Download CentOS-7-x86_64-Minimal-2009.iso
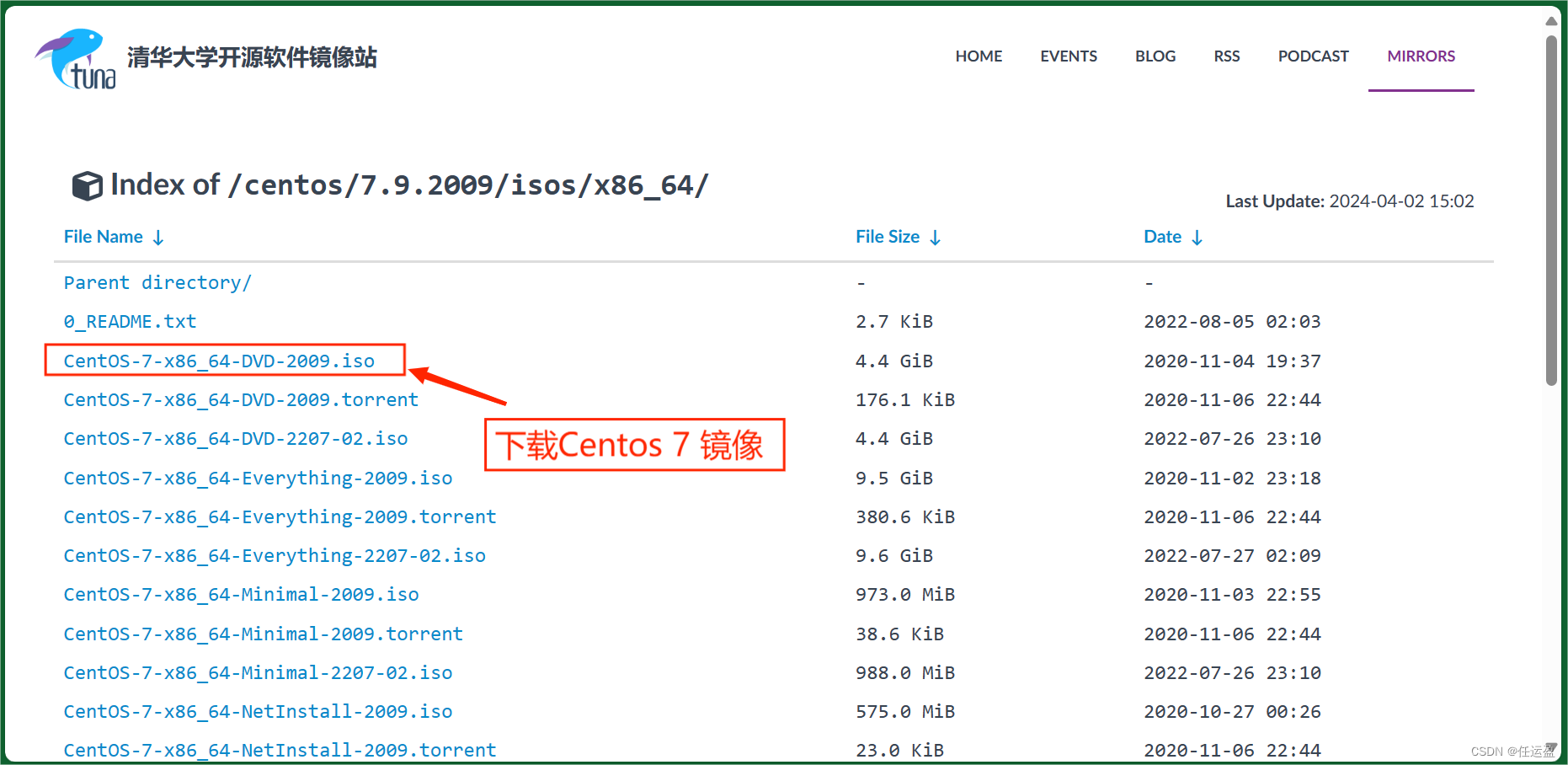Image resolution: width=1568 pixels, height=765 pixels. (x=241, y=594)
